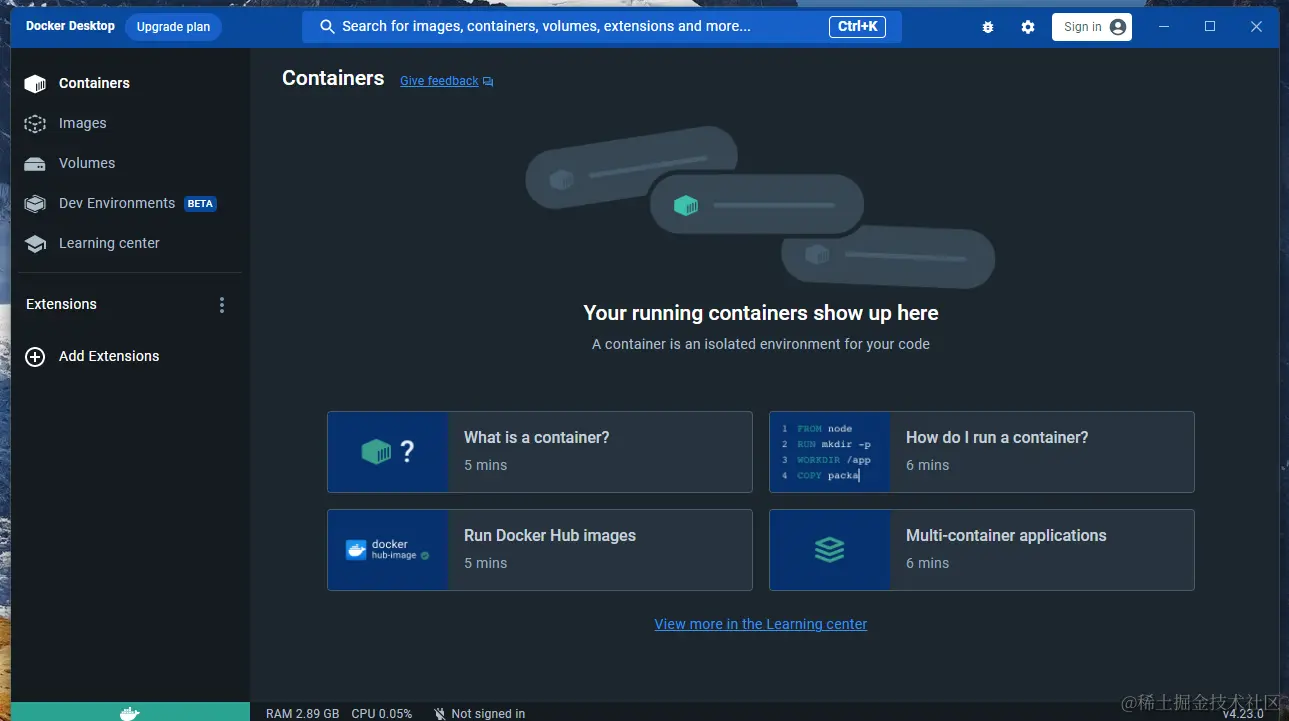Select Add Extensions in the sidebar
1289x721 pixels.
(109, 356)
